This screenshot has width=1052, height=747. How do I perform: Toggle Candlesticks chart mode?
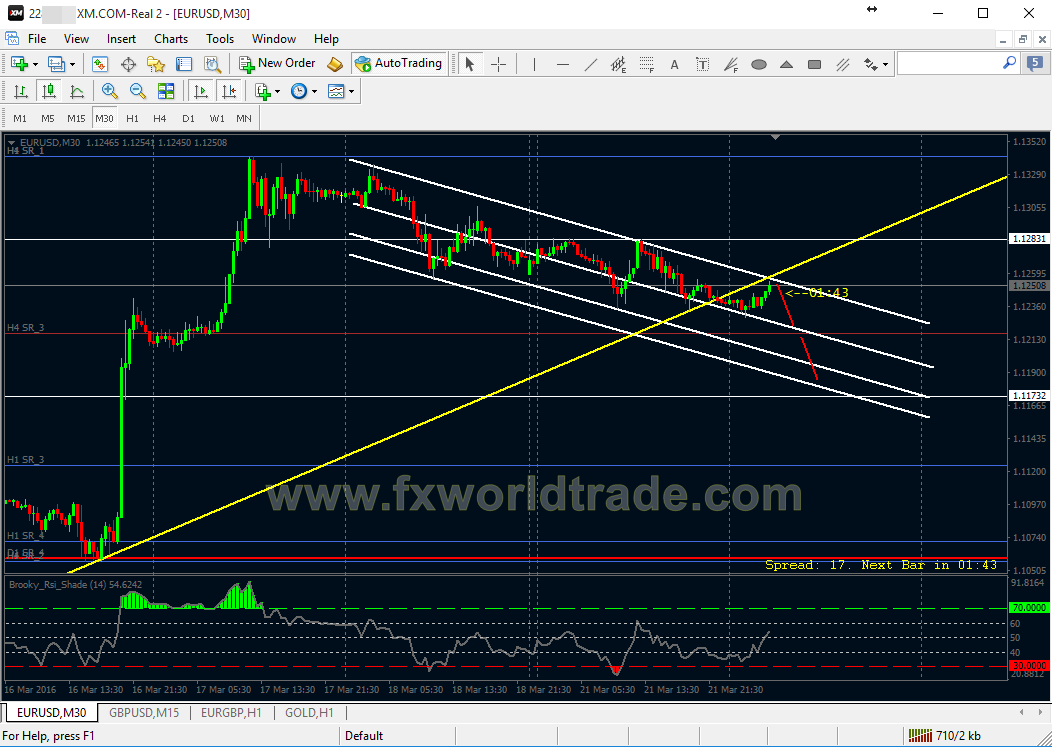(x=49, y=91)
